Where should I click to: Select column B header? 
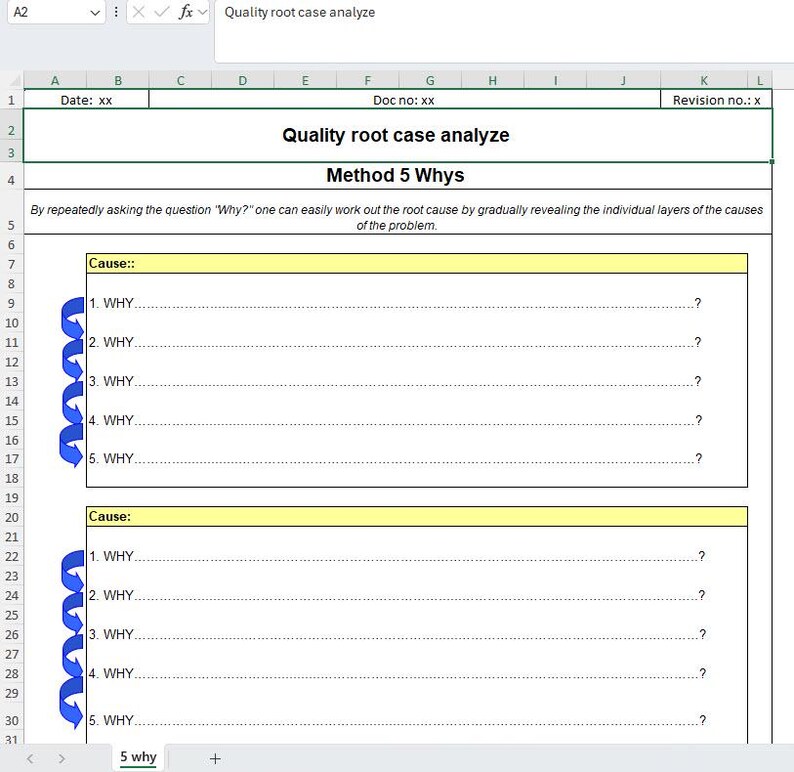[x=117, y=80]
